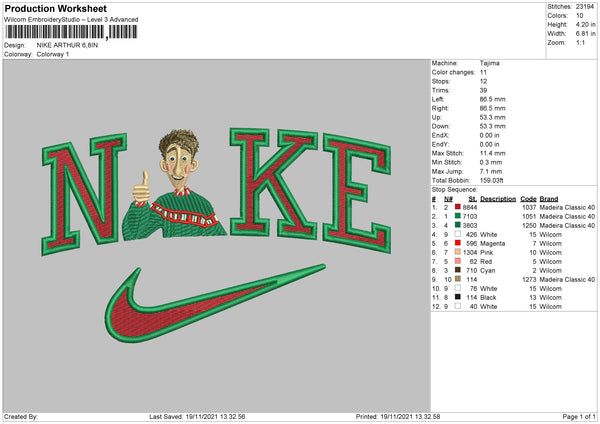The width and height of the screenshot is (600, 424).
Task: Select the Width value 6.81 in
Action: [585, 34]
